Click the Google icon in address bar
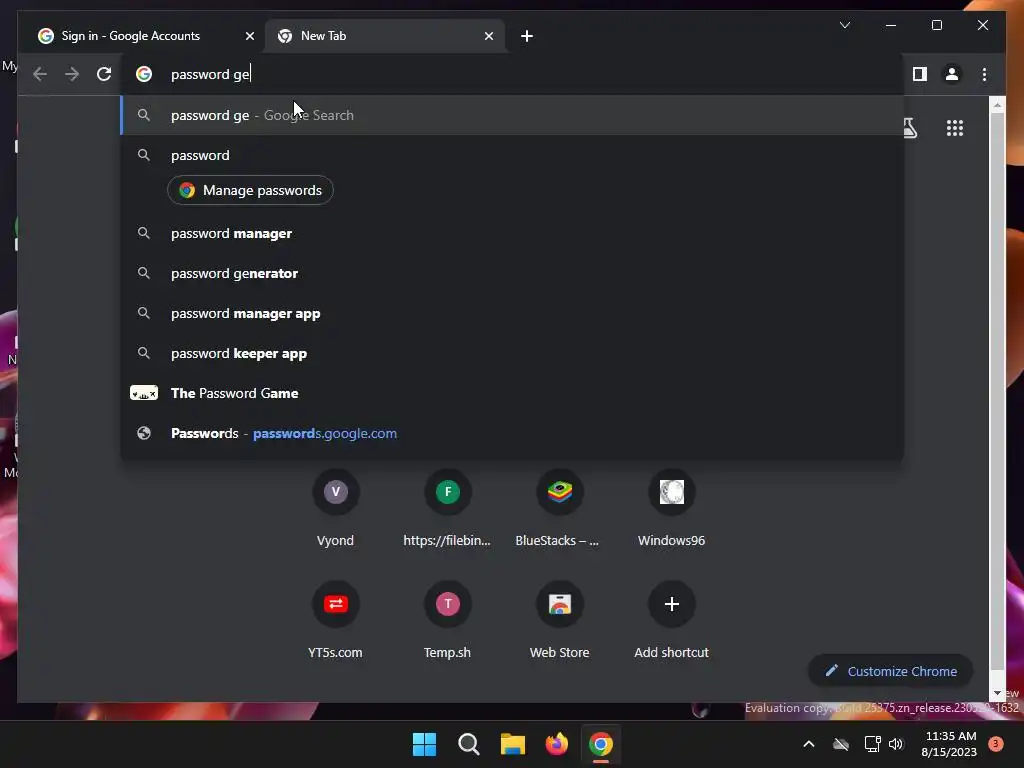Viewport: 1024px width, 768px height. coord(144,74)
